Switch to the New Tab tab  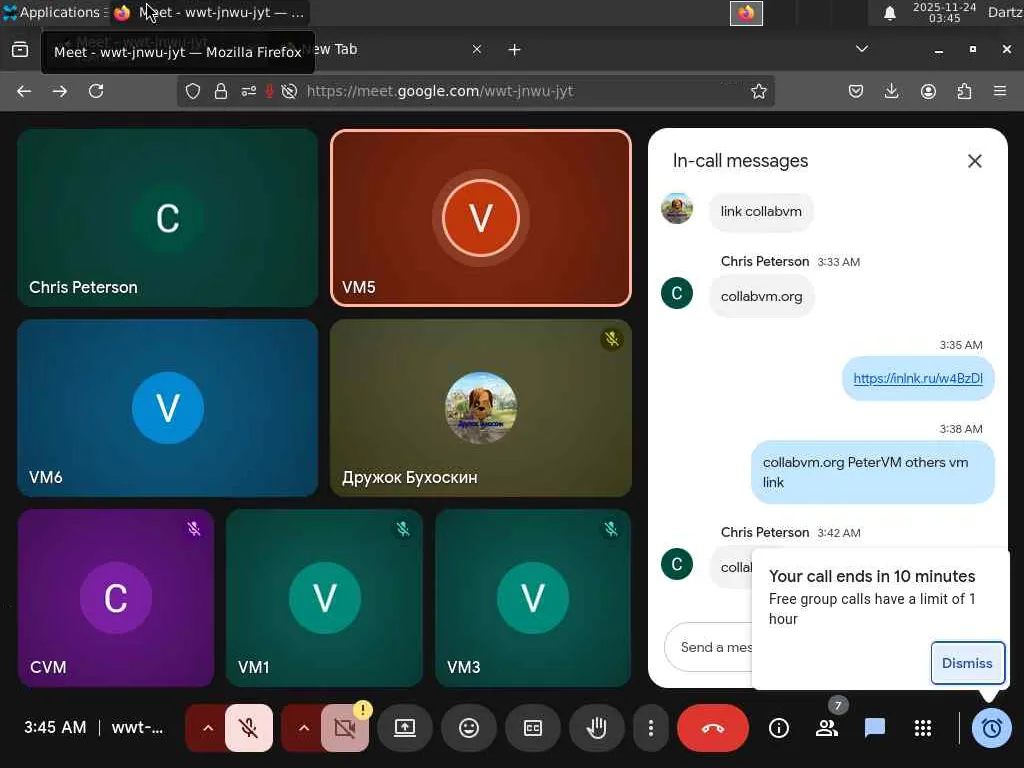pyautogui.click(x=385, y=50)
